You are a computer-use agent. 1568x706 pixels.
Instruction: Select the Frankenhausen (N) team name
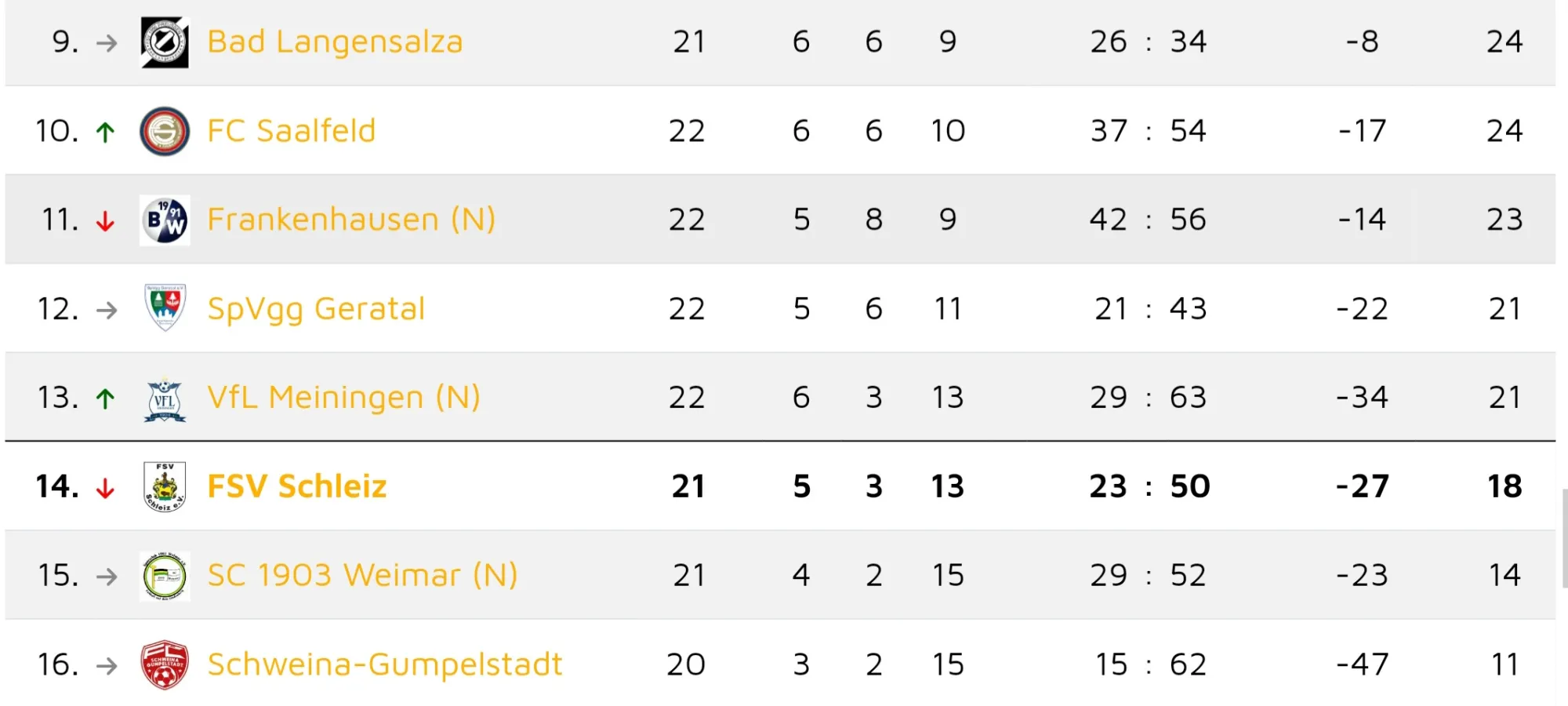[350, 220]
